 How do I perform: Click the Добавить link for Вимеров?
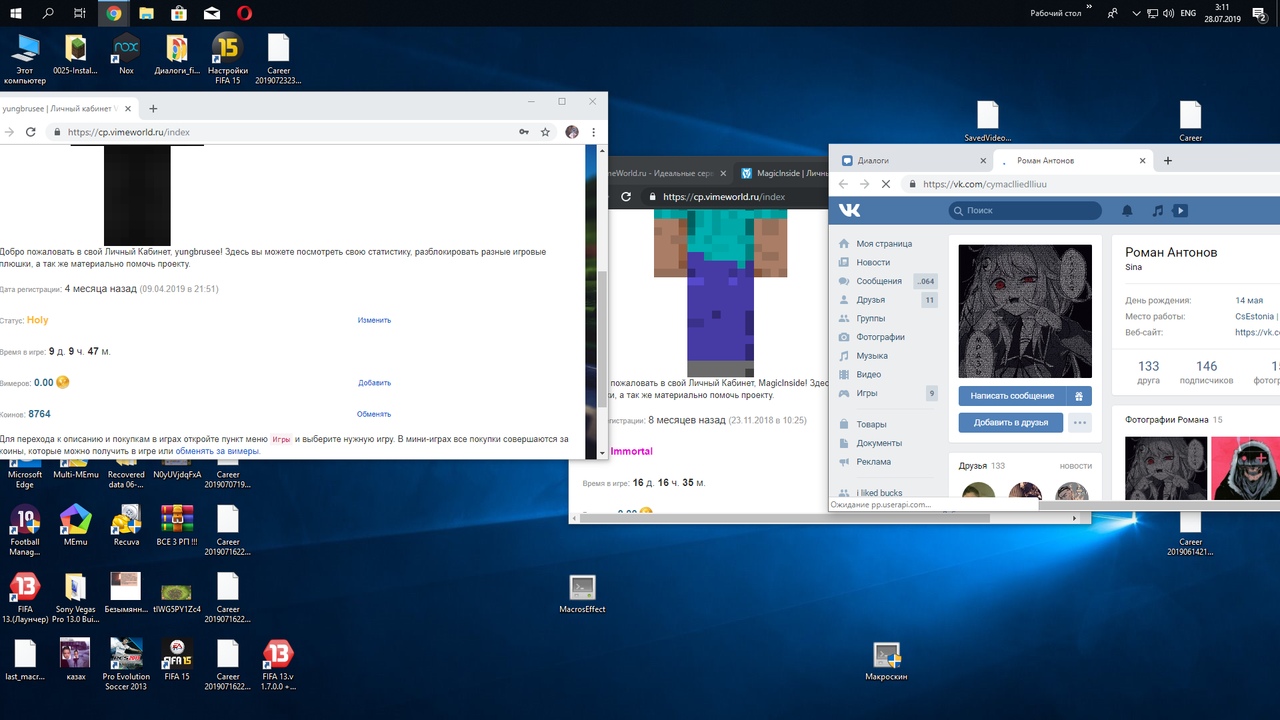pyautogui.click(x=374, y=382)
